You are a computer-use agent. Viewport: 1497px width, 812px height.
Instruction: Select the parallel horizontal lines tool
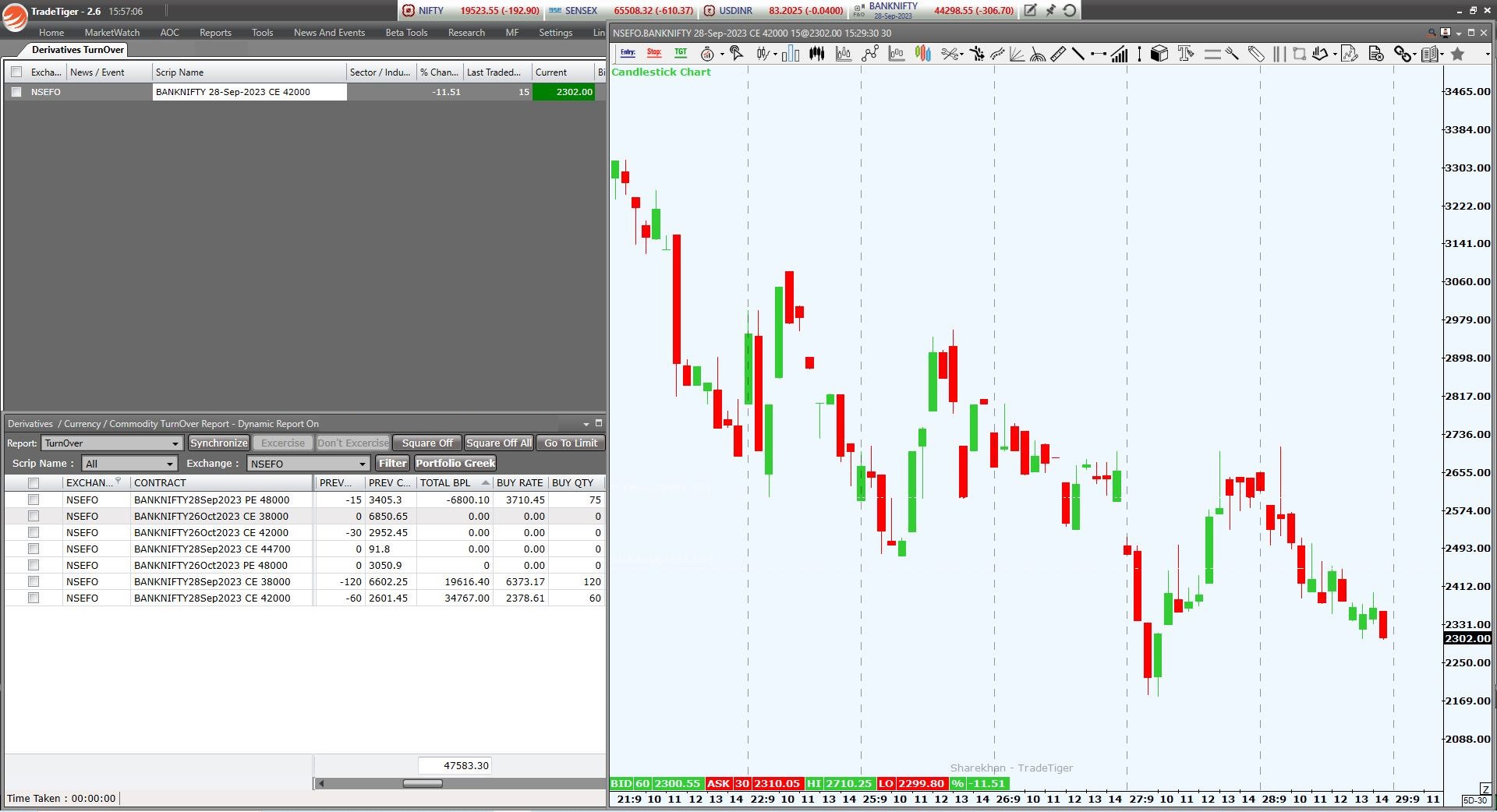tap(1212, 54)
